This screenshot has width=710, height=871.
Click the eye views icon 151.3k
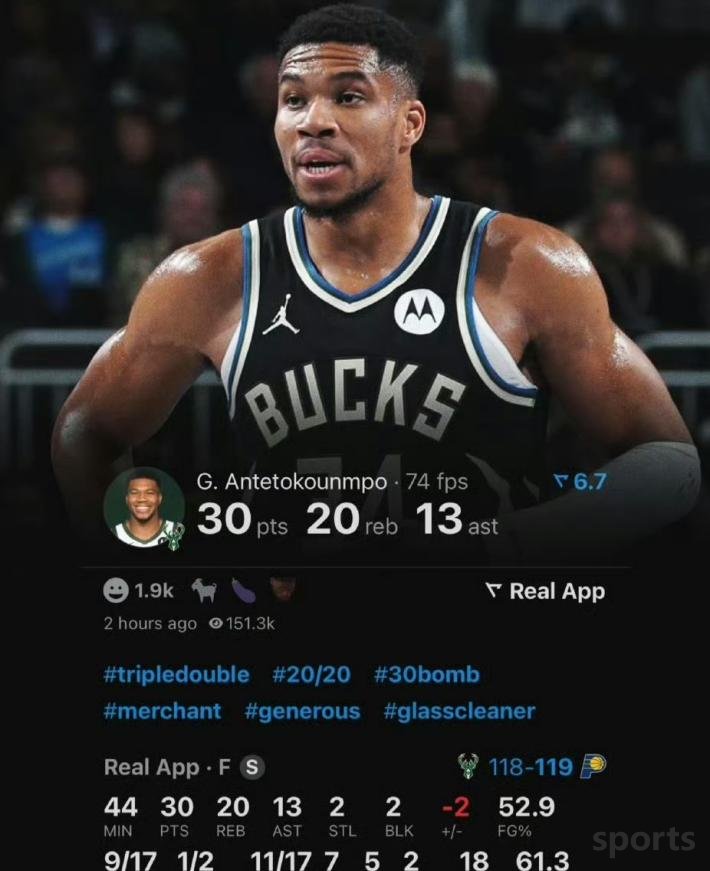[216, 624]
